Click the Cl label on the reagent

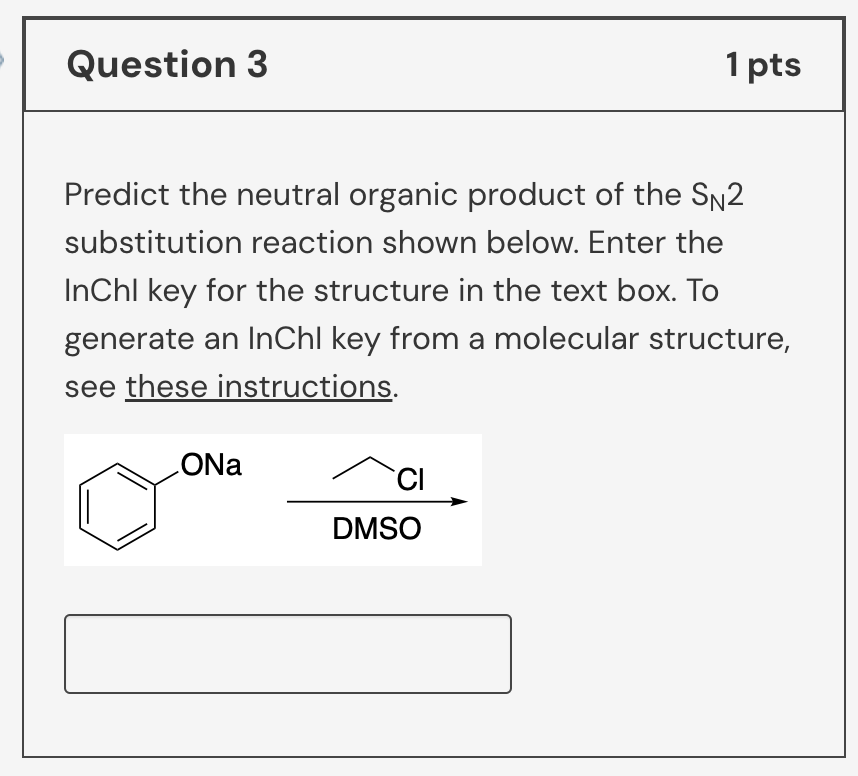(408, 480)
